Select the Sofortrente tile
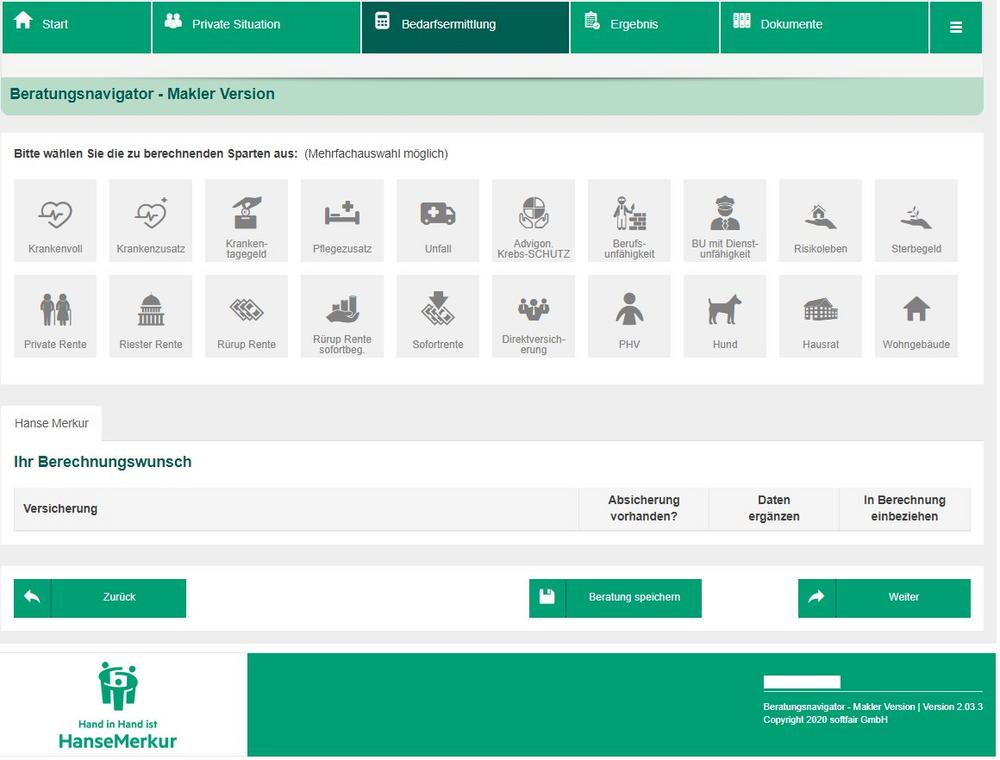1000x760 pixels. 438,316
